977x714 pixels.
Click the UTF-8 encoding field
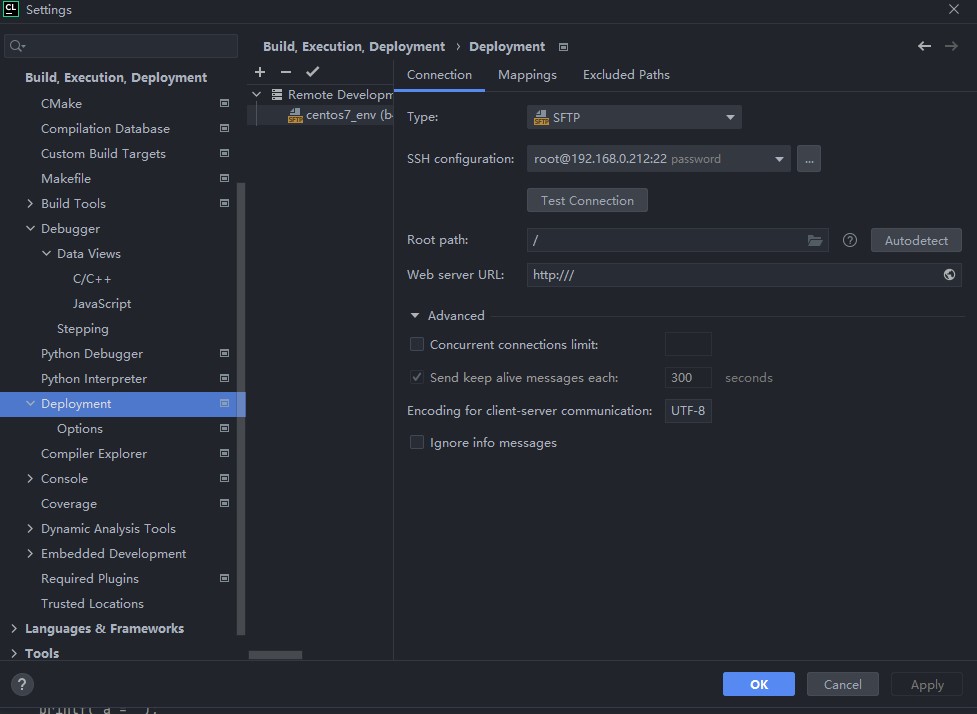coord(688,411)
